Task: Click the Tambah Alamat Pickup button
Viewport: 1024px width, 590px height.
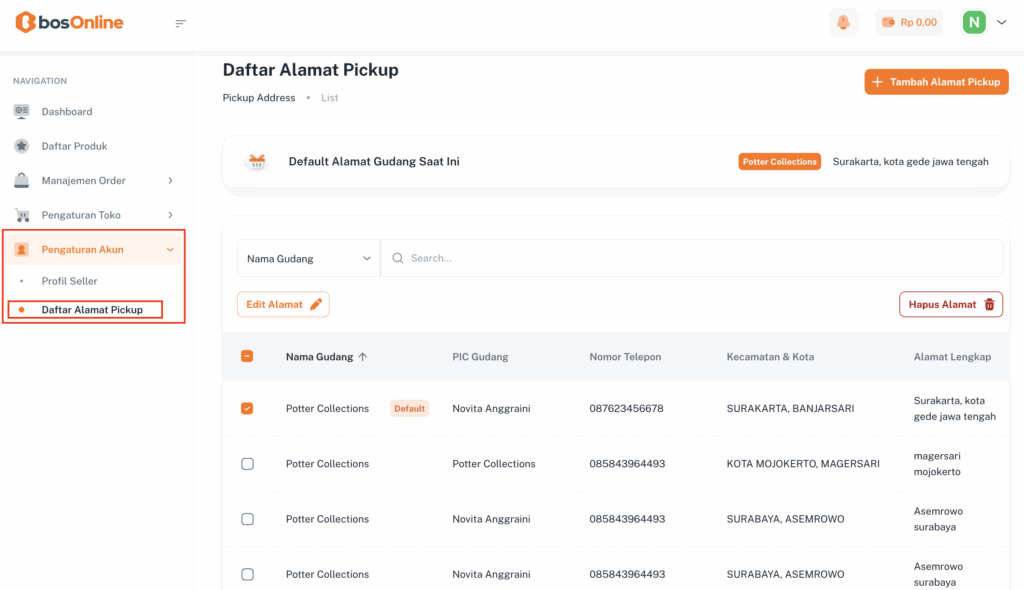Action: click(936, 82)
